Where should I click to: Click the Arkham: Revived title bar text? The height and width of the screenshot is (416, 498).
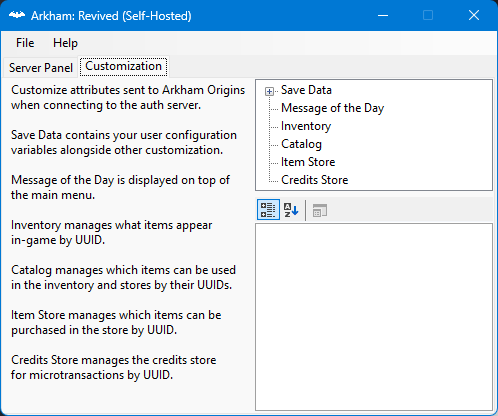111,16
